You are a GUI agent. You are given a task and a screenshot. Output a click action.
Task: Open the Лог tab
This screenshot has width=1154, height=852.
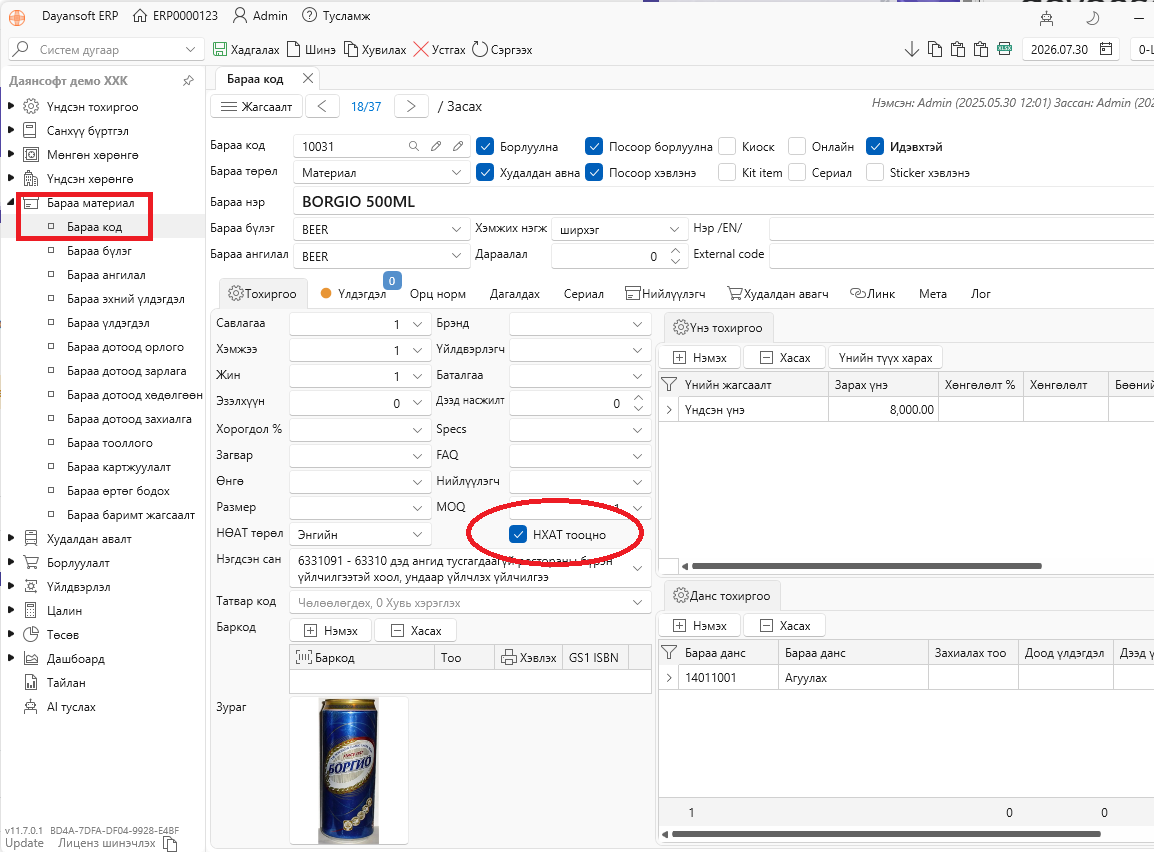click(x=980, y=294)
